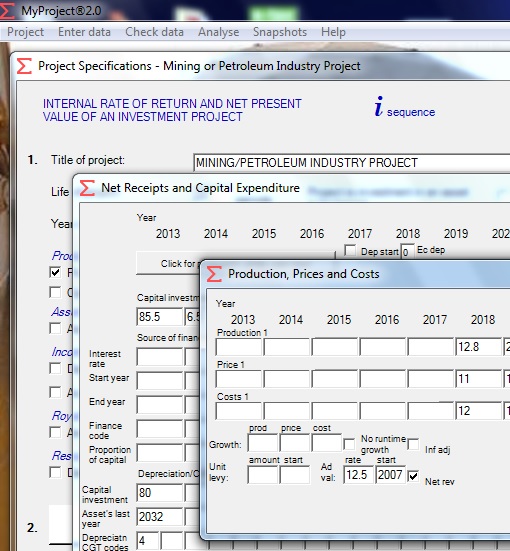
Task: Open the Check data menu
Action: pyautogui.click(x=154, y=32)
